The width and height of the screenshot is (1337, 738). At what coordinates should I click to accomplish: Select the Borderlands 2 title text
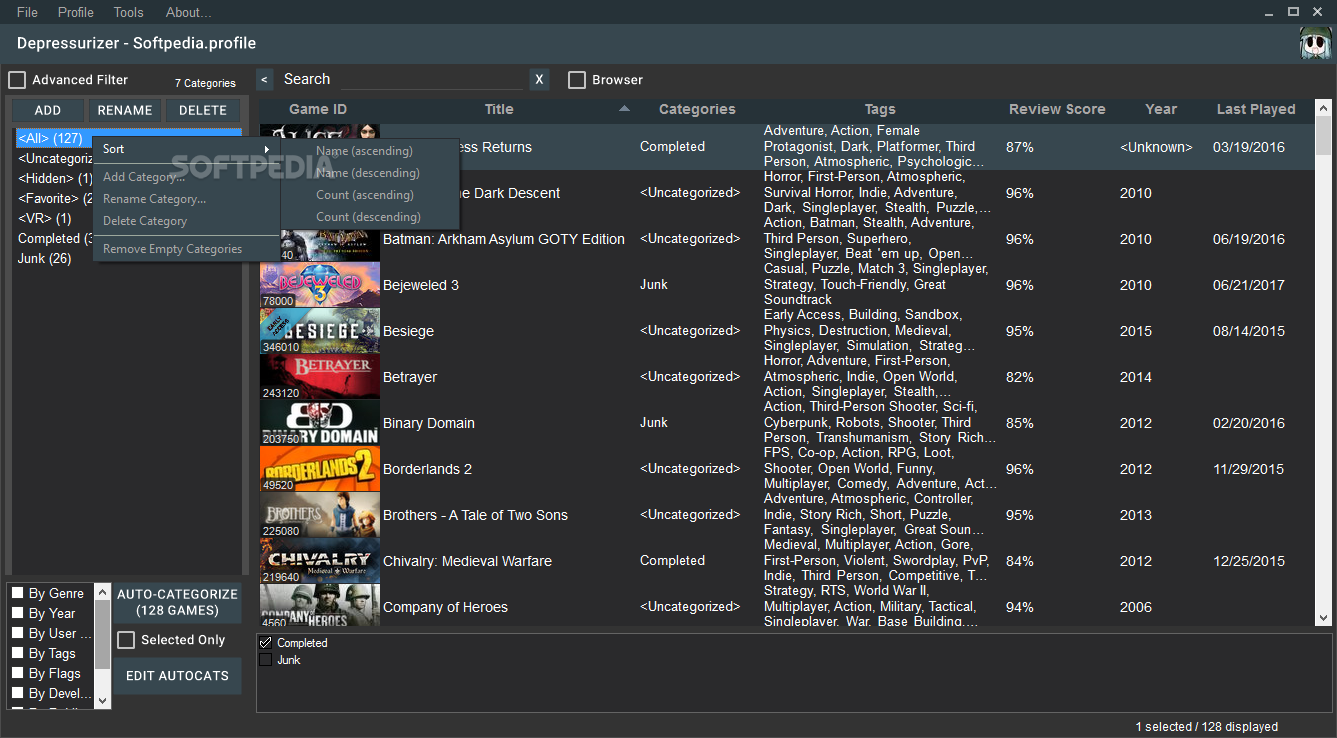(x=427, y=469)
